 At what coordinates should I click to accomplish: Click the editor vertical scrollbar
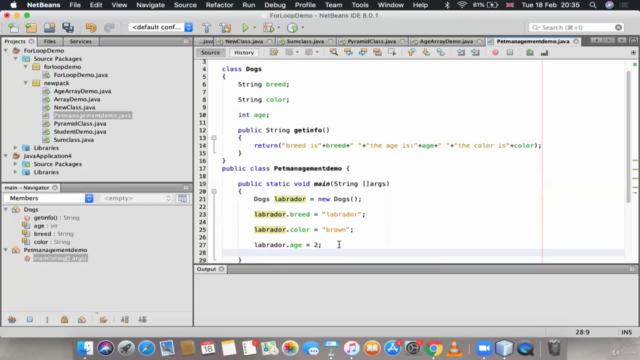pyautogui.click(x=629, y=137)
